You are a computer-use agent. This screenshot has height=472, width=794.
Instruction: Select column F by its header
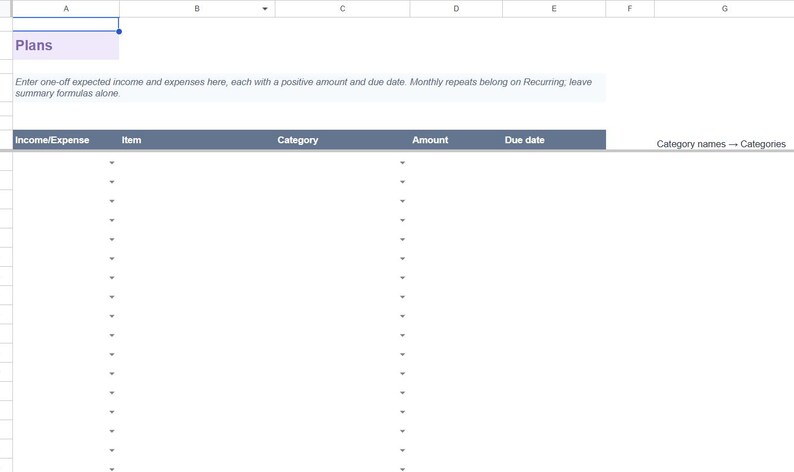629,9
